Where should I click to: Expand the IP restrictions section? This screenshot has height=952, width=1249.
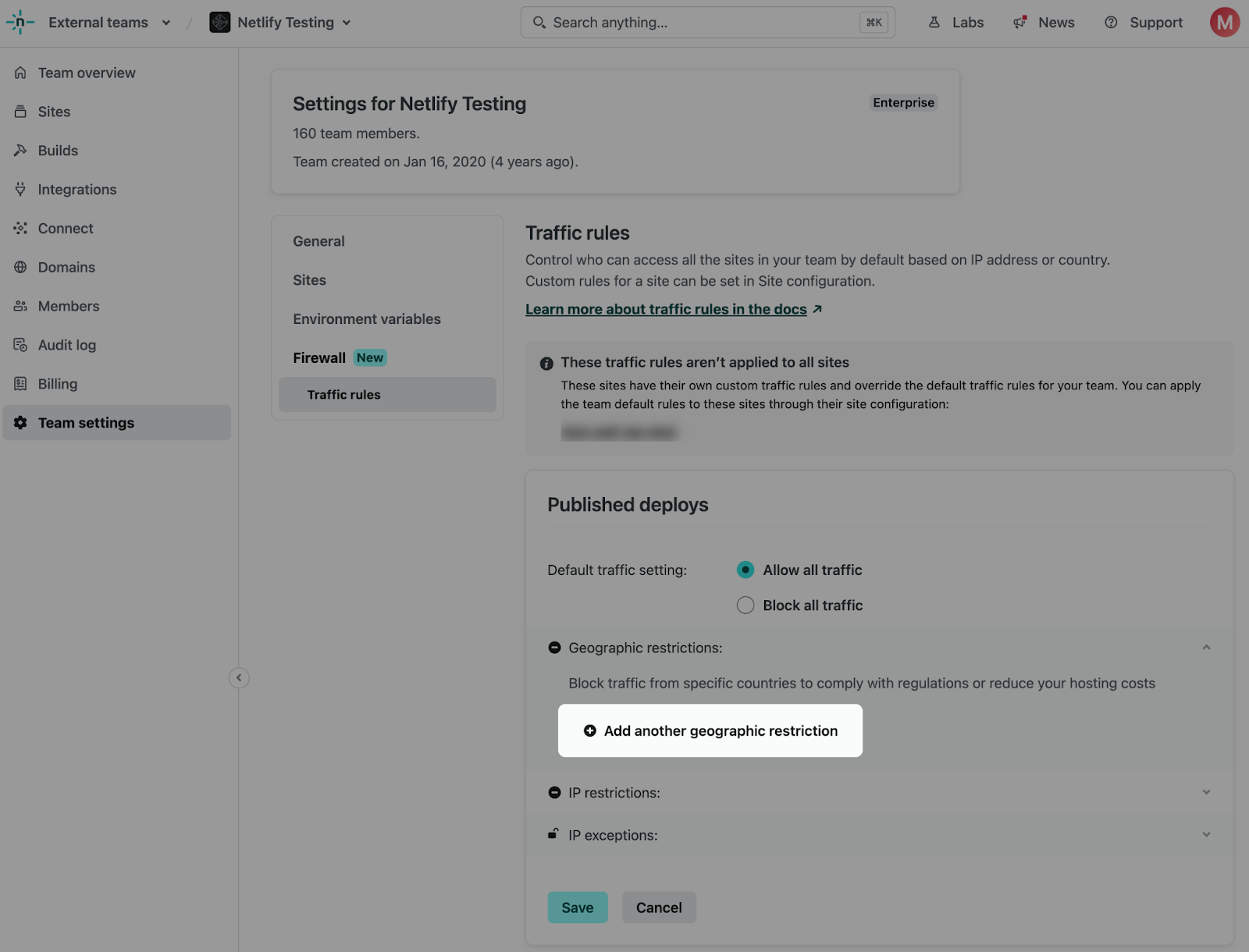click(x=1206, y=793)
